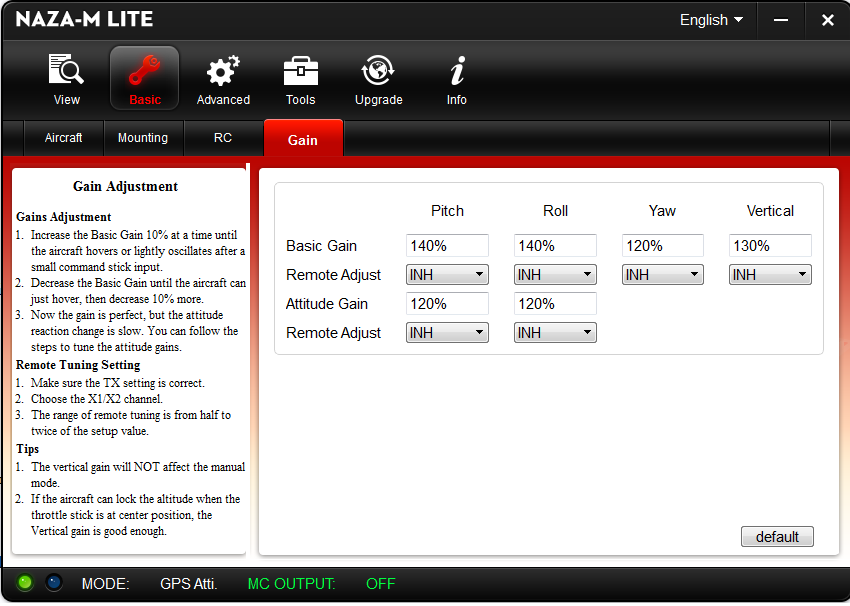Expand Yaw Remote Adjust dropdown
850x606 pixels.
click(662, 275)
